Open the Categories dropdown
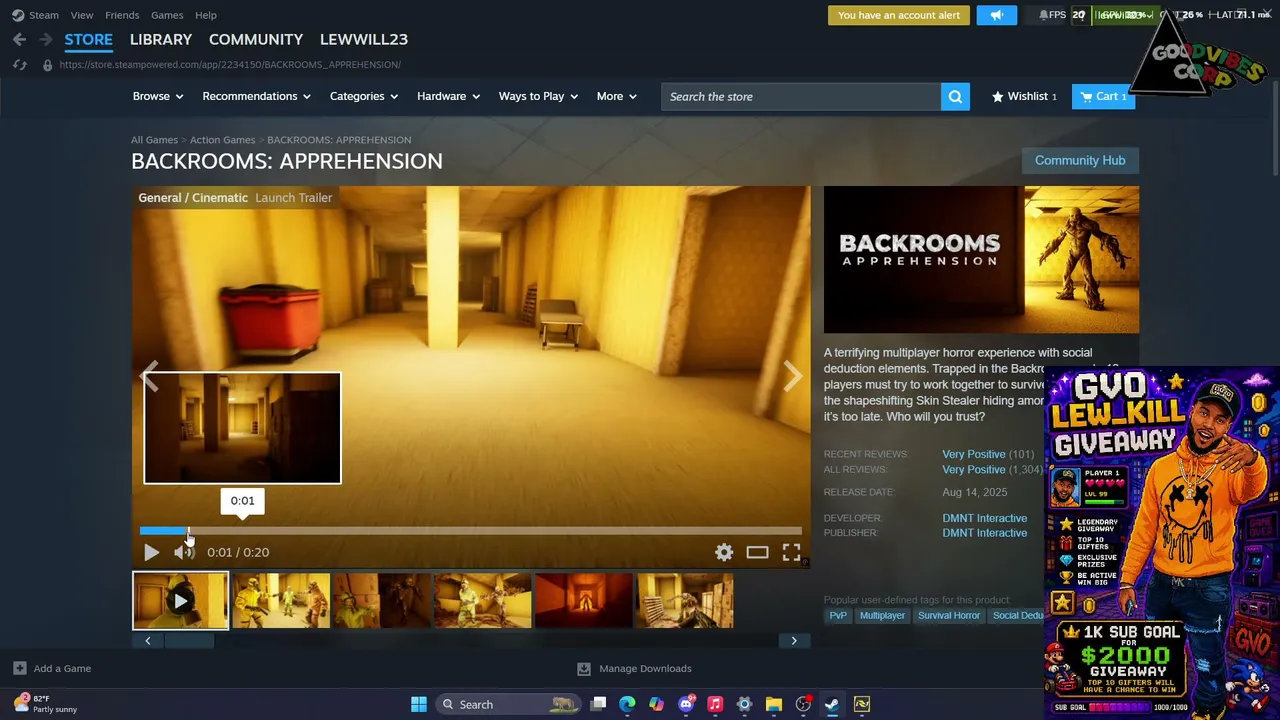The image size is (1280, 720). pyautogui.click(x=364, y=96)
